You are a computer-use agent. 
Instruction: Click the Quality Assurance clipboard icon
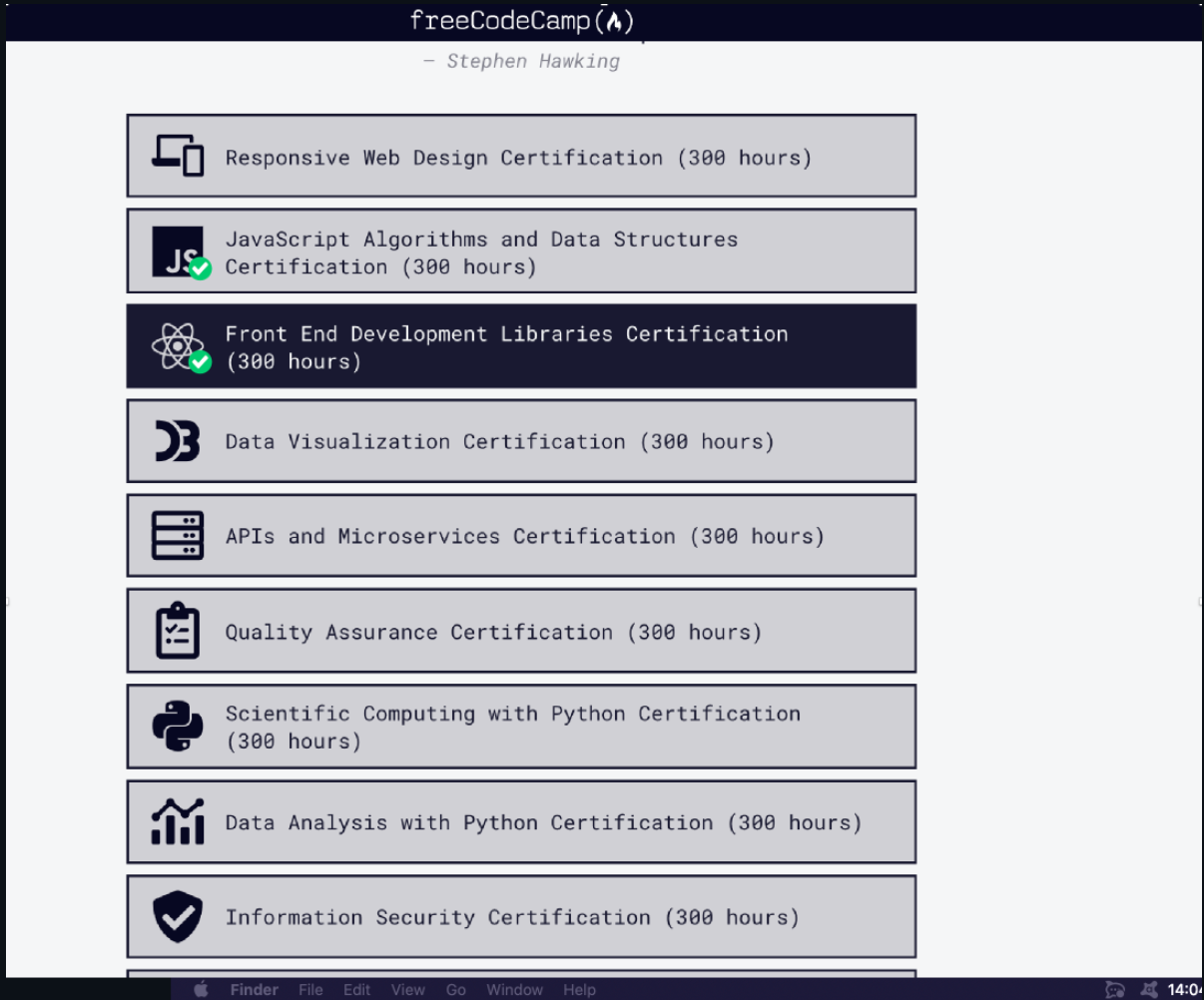(x=178, y=631)
